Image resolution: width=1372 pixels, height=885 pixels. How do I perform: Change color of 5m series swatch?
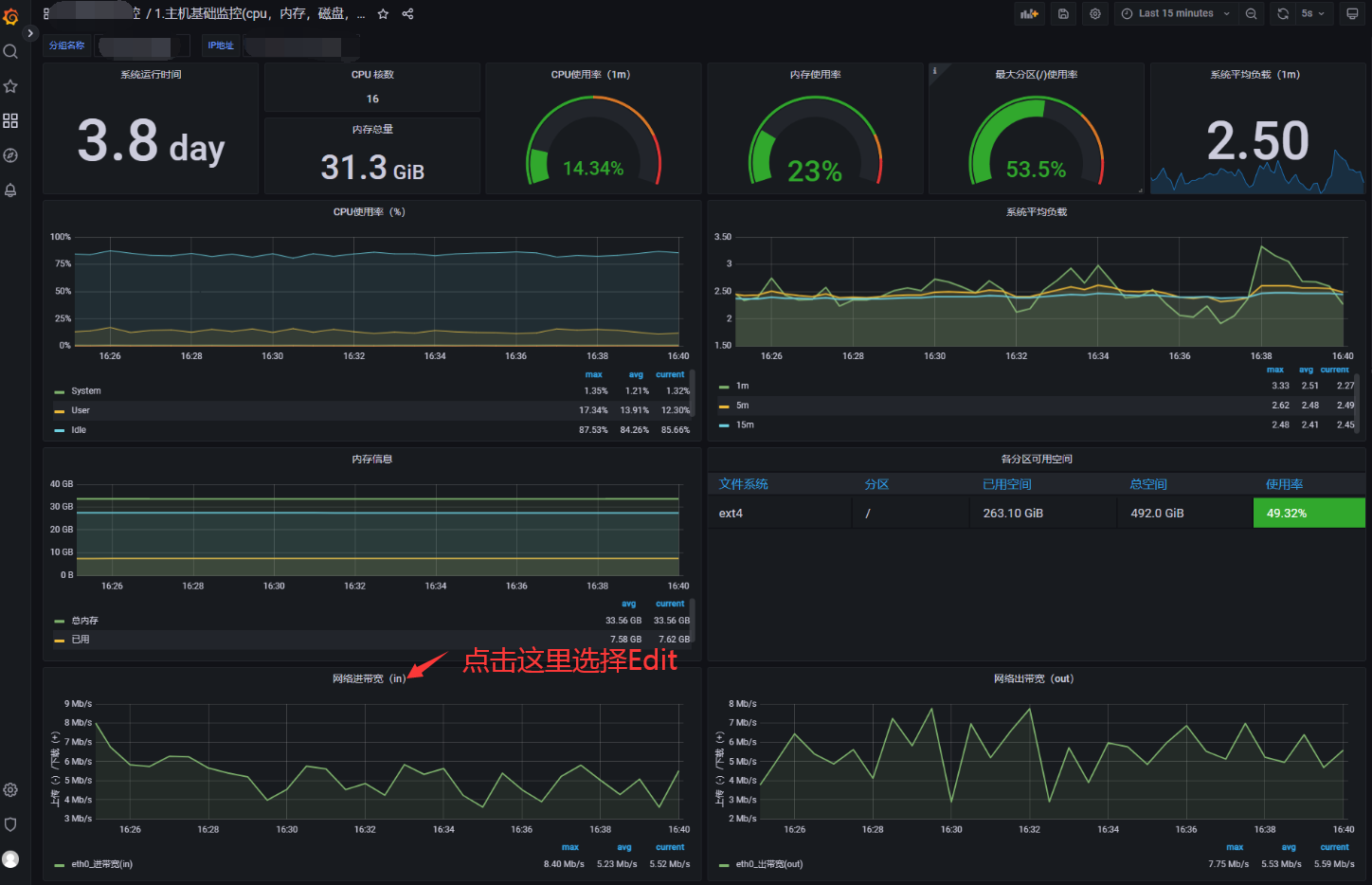coord(725,406)
